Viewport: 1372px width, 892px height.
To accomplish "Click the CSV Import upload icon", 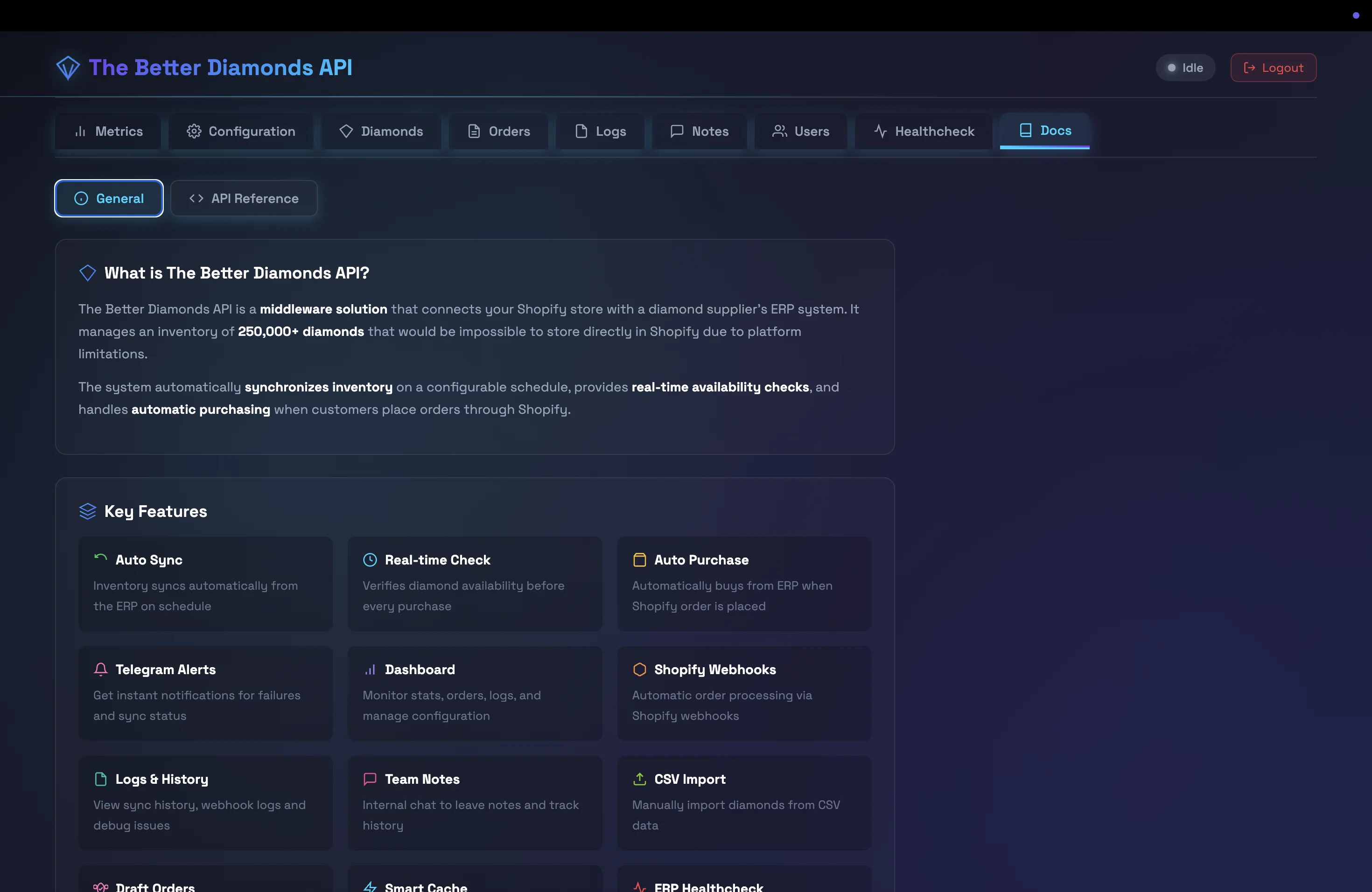I will 639,779.
